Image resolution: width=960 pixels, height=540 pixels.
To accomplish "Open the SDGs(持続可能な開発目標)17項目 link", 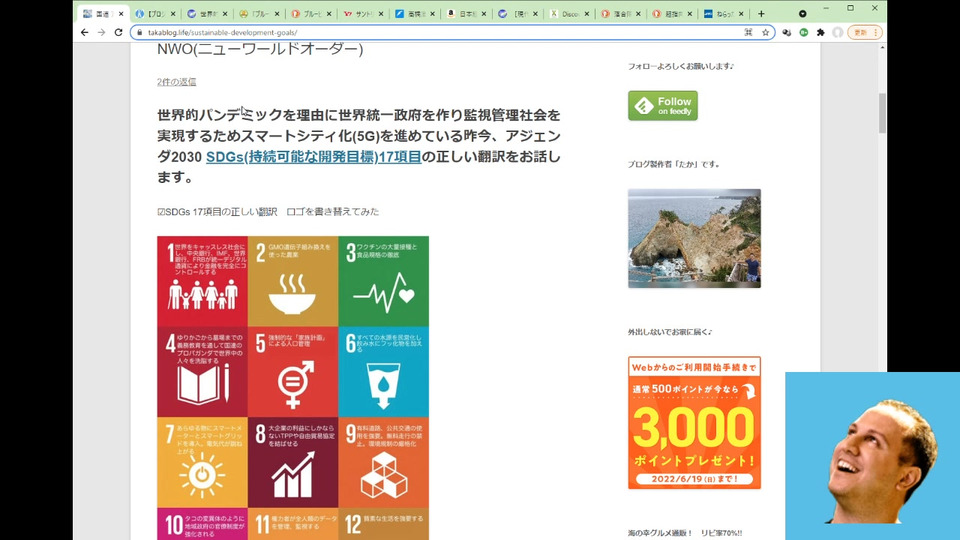I will tap(313, 157).
